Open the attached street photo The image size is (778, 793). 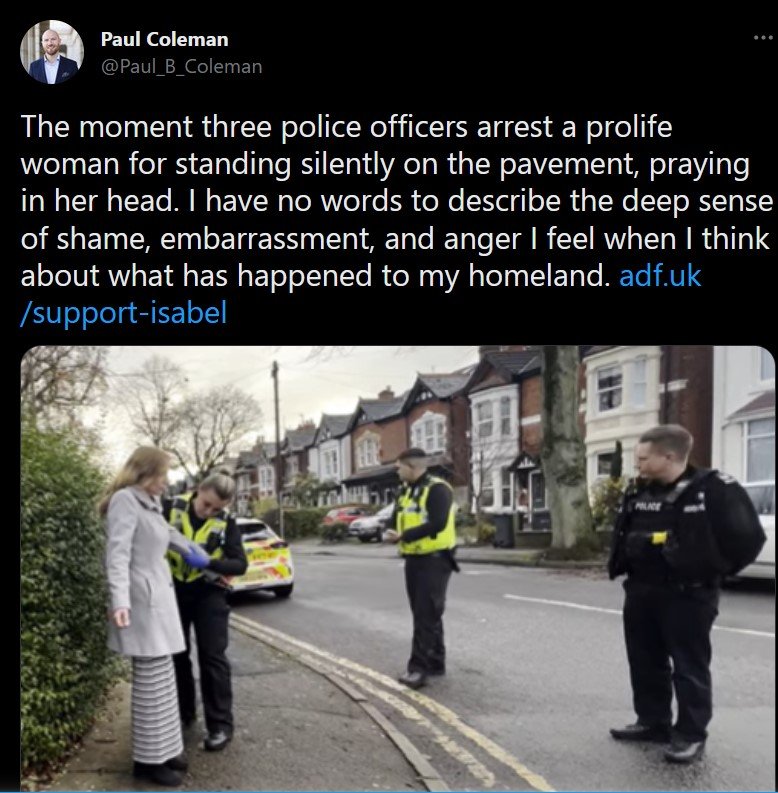[x=398, y=568]
